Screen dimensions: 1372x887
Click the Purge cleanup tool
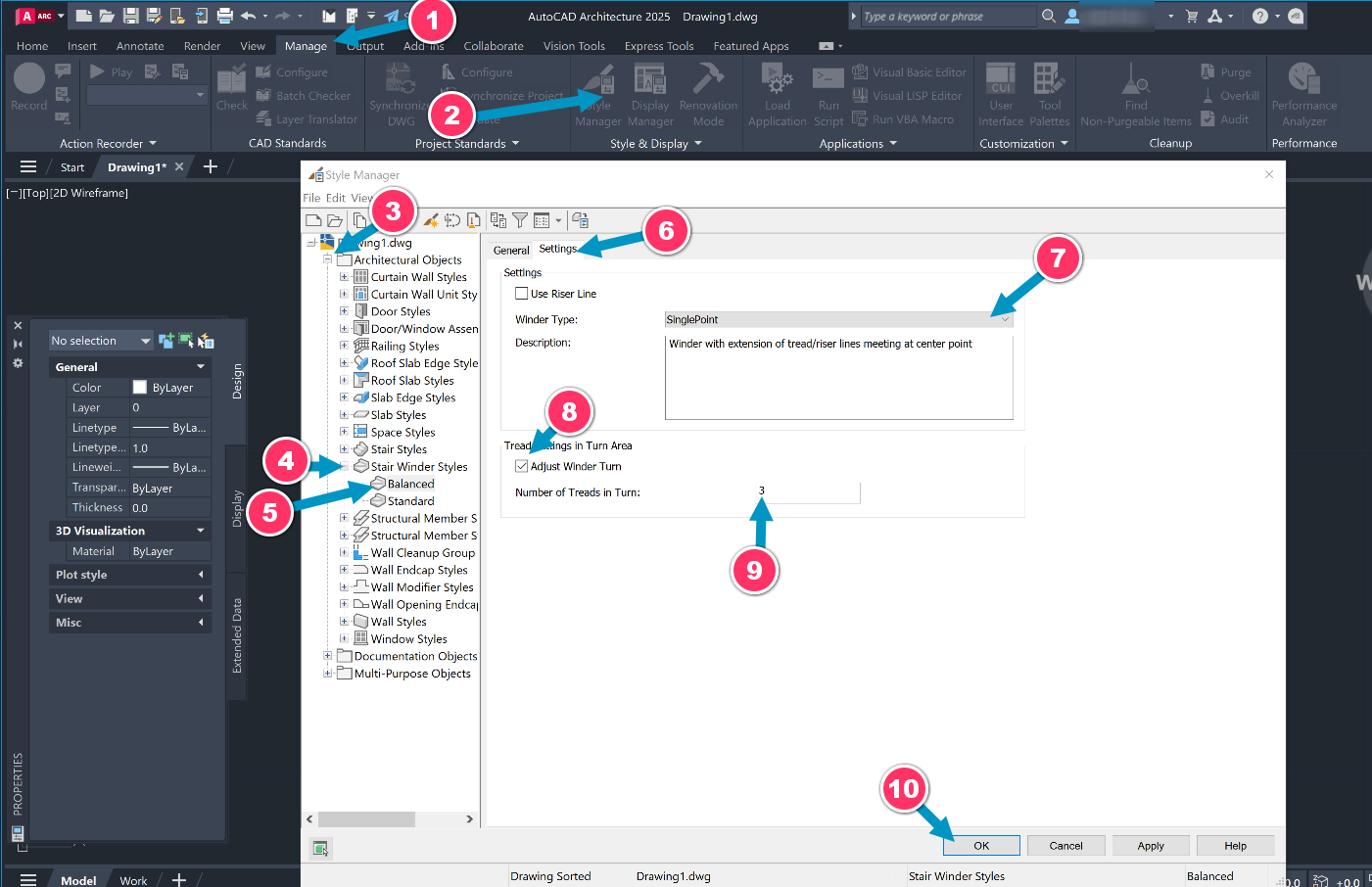[x=1225, y=71]
